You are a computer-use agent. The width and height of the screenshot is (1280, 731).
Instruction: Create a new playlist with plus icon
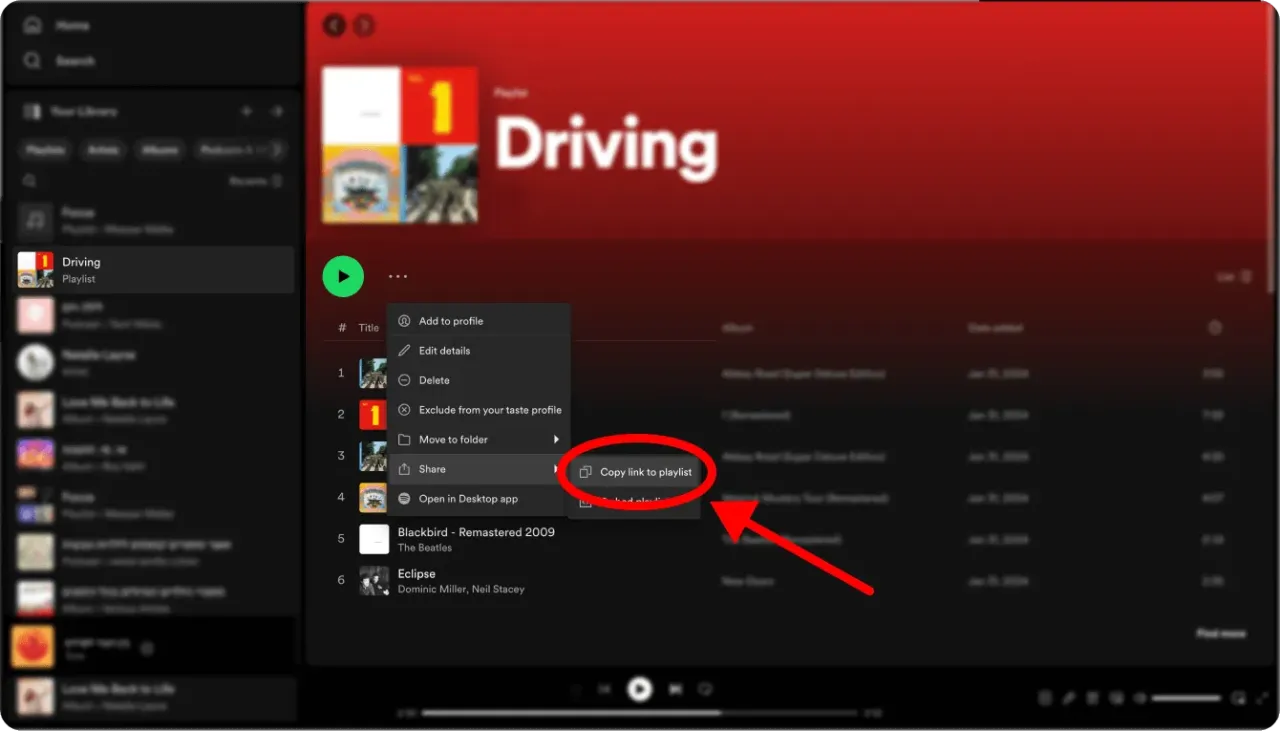247,111
